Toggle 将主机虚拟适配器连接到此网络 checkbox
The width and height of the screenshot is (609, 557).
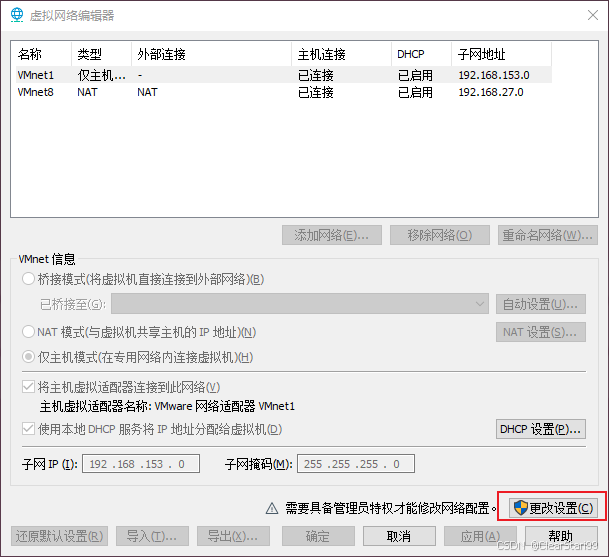tap(28, 386)
